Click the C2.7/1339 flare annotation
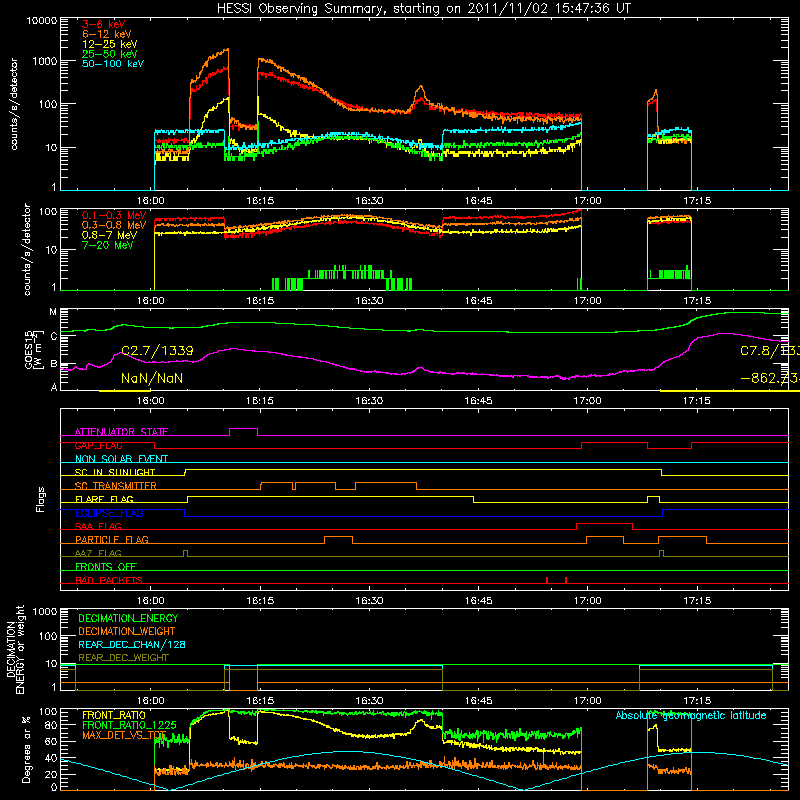 157,351
